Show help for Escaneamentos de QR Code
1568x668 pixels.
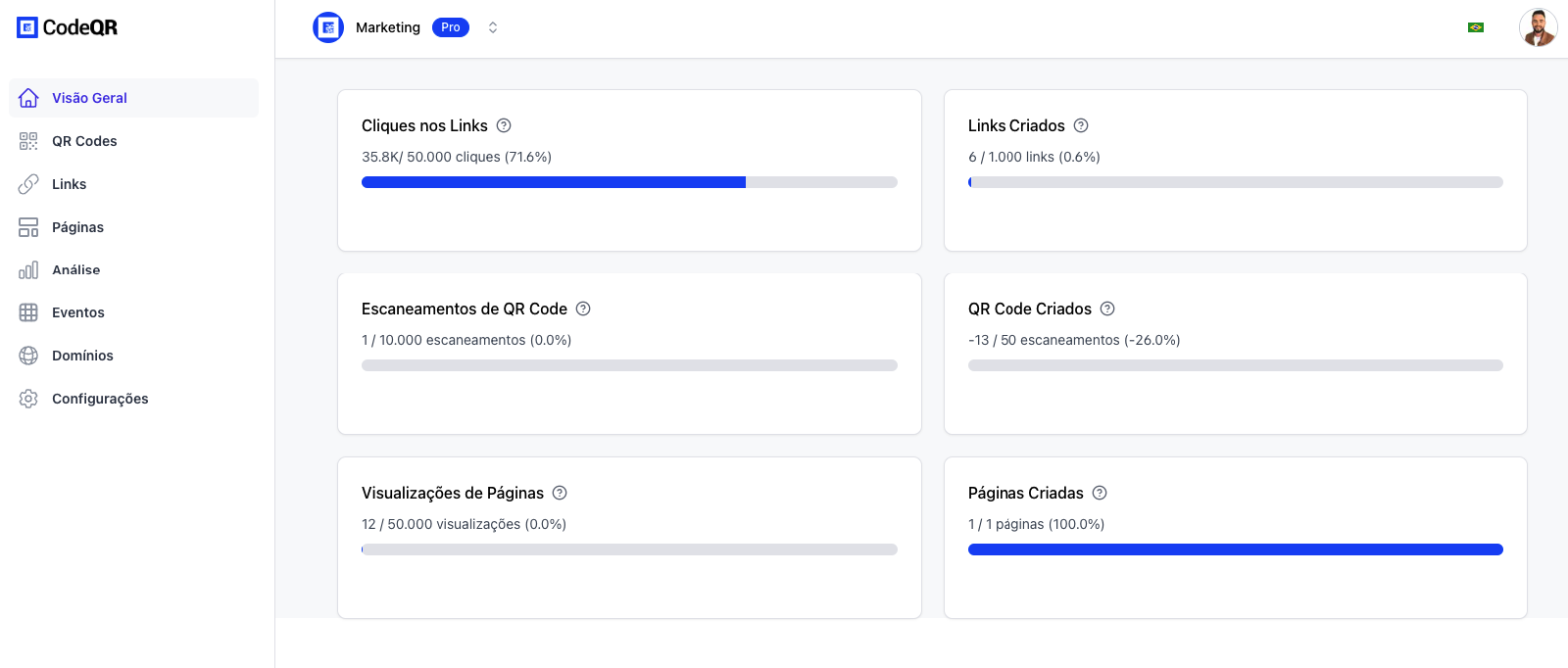583,309
